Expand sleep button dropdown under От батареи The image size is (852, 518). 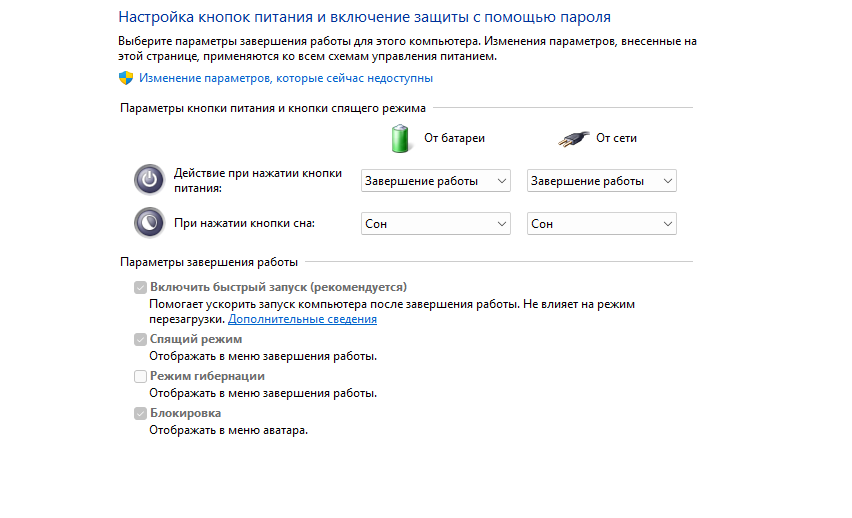point(436,223)
